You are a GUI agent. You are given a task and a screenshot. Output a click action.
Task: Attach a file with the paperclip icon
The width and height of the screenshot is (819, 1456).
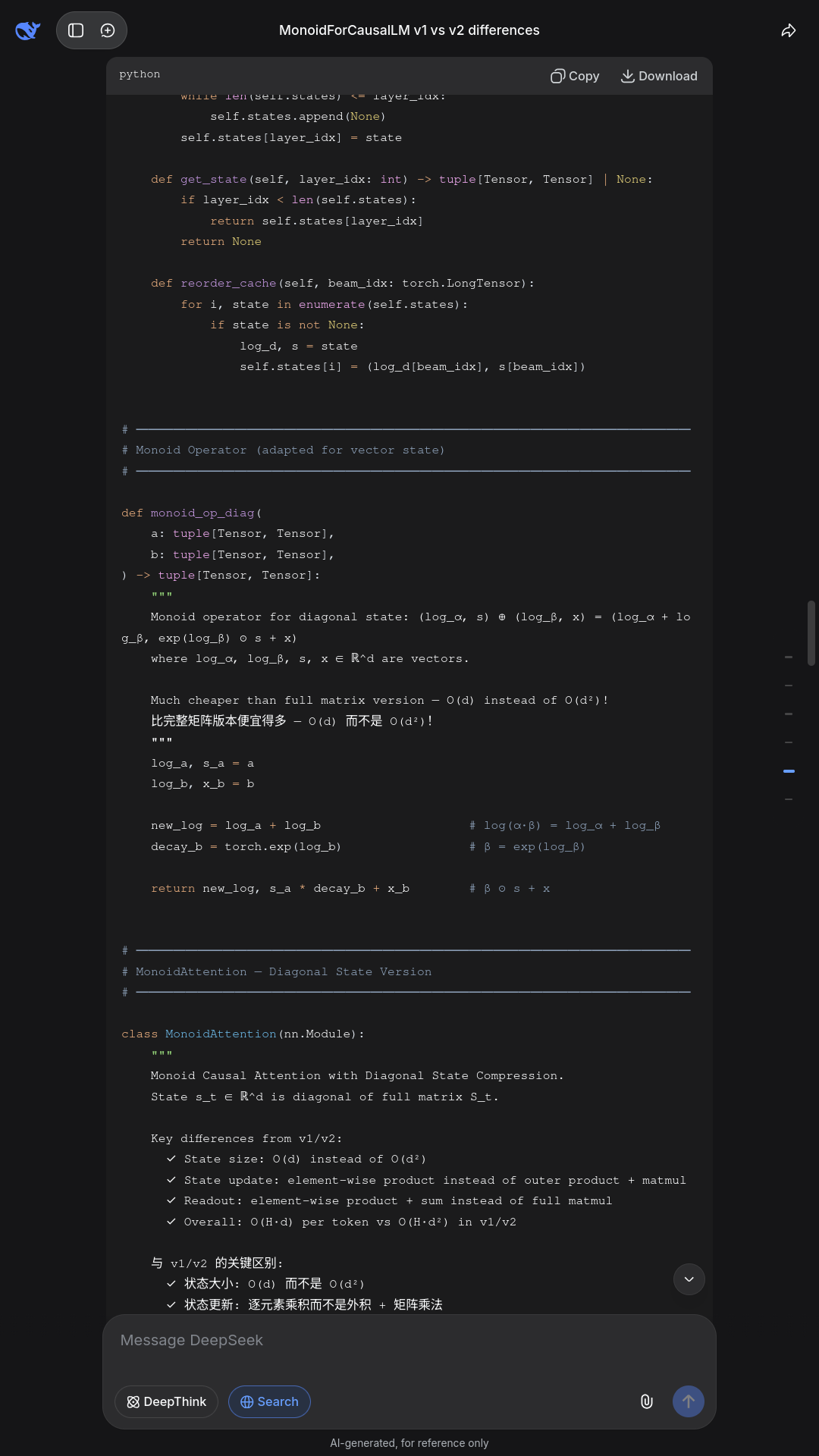coord(647,1401)
